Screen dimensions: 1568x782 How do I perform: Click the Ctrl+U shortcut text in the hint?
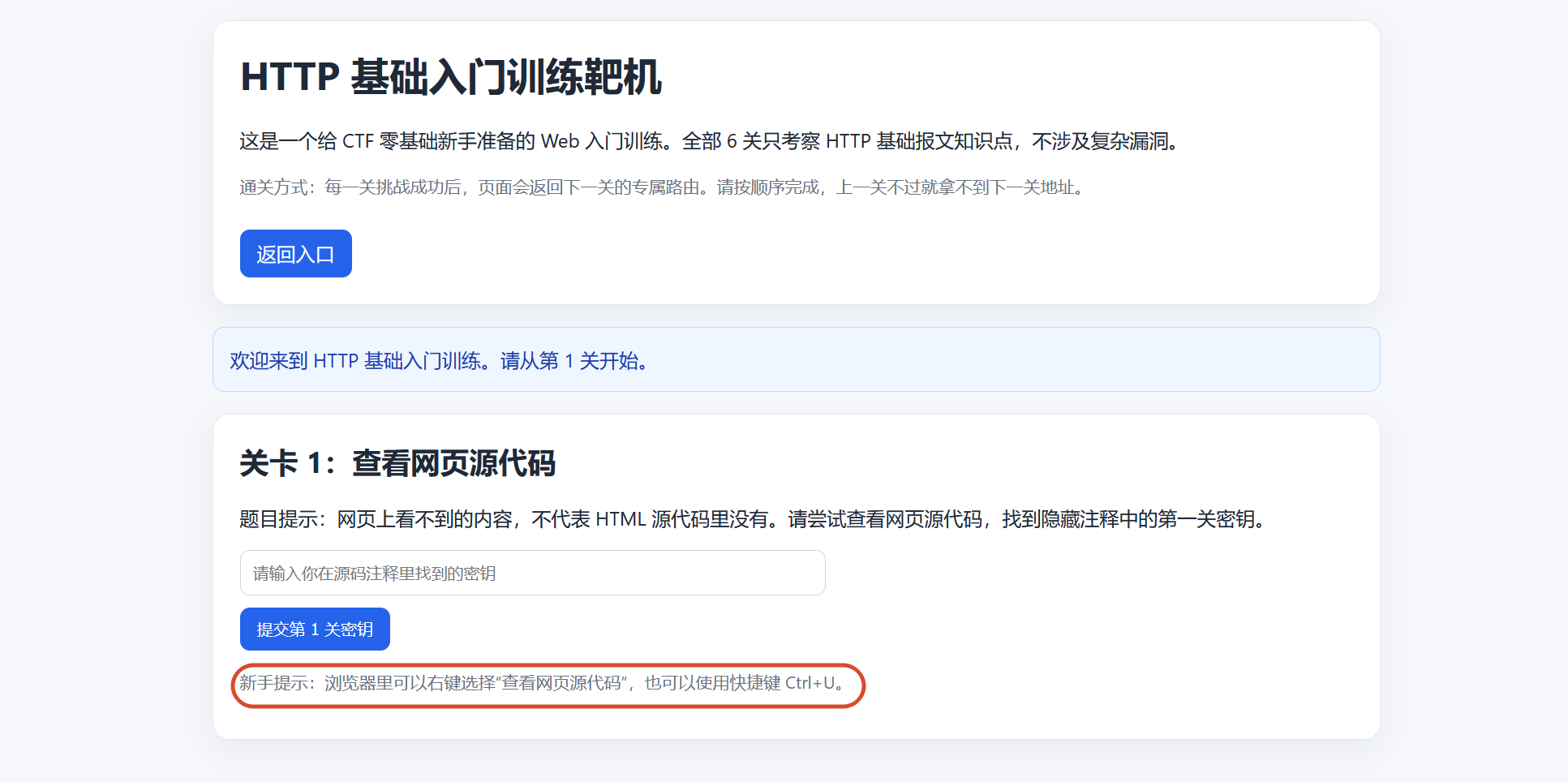coord(810,683)
